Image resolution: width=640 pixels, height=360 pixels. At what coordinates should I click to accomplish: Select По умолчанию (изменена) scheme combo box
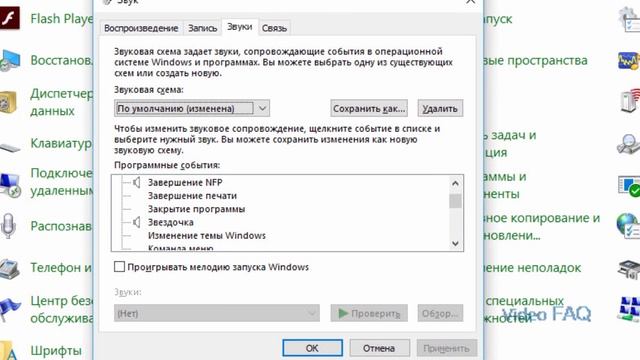192,108
